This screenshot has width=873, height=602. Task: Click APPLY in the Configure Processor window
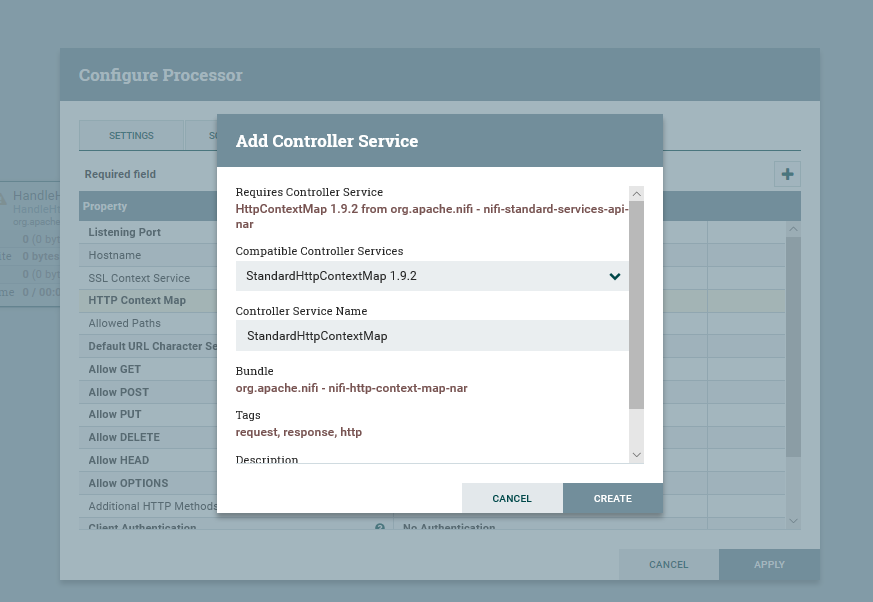click(769, 565)
